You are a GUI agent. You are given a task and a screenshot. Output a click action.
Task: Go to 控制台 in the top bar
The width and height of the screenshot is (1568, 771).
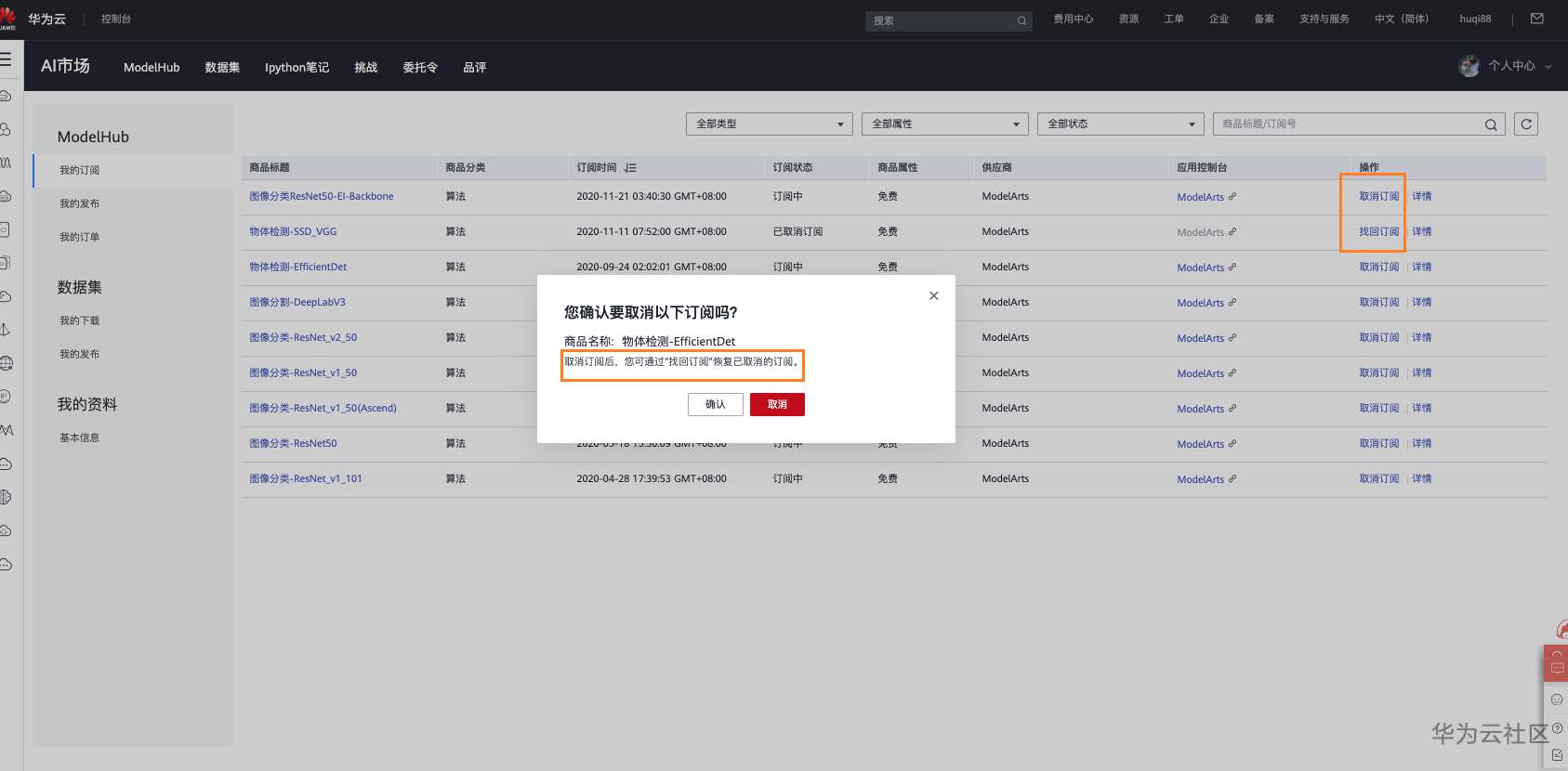116,20
